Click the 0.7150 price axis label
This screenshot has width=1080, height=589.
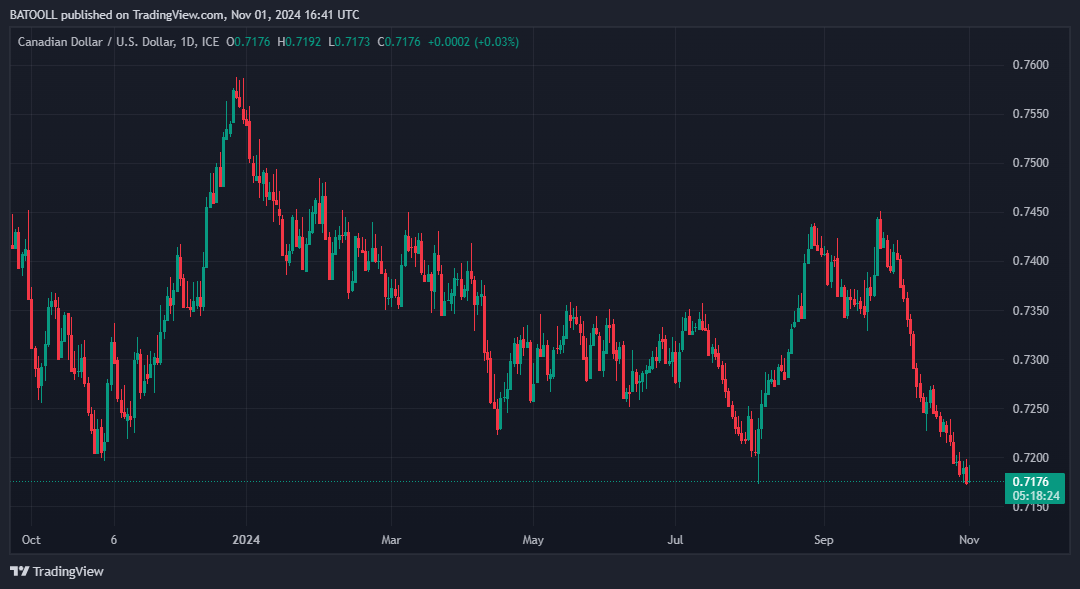[x=1030, y=507]
